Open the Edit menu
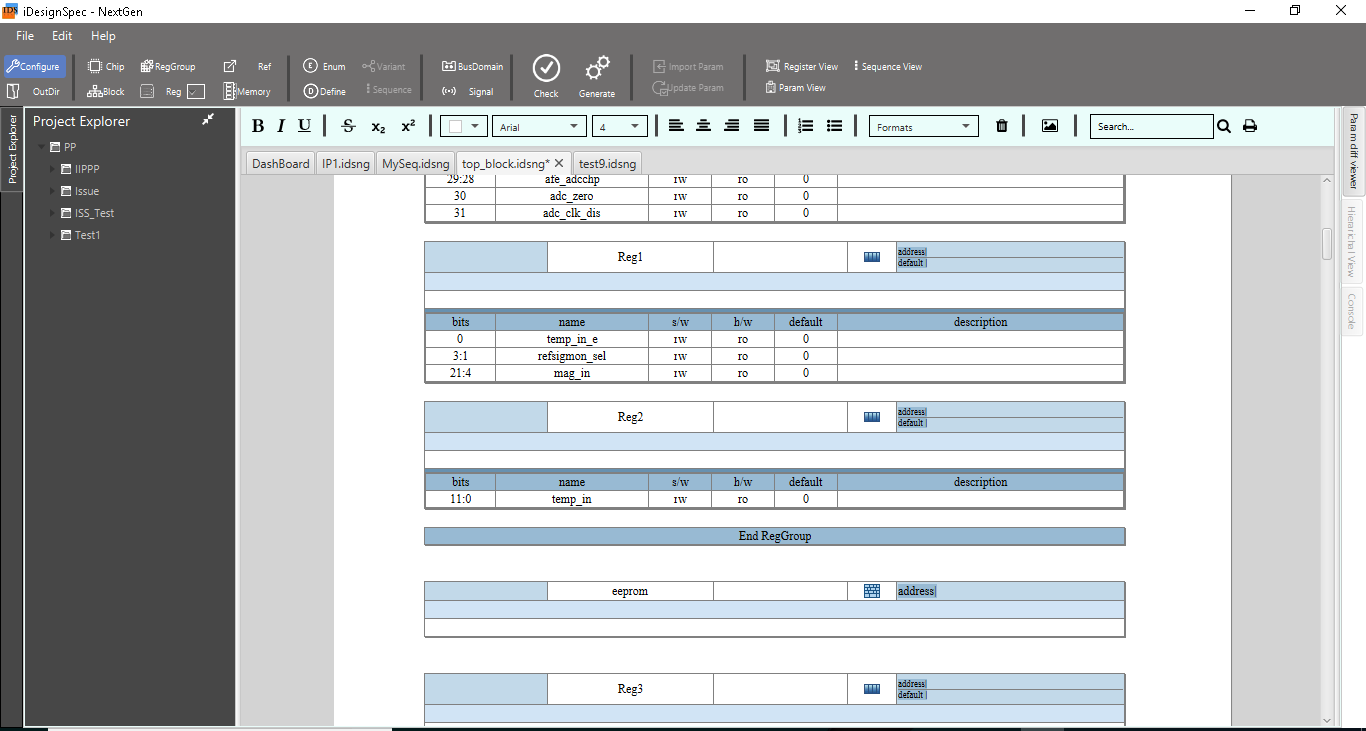Screen dimensions: 1366x731 tap(62, 36)
